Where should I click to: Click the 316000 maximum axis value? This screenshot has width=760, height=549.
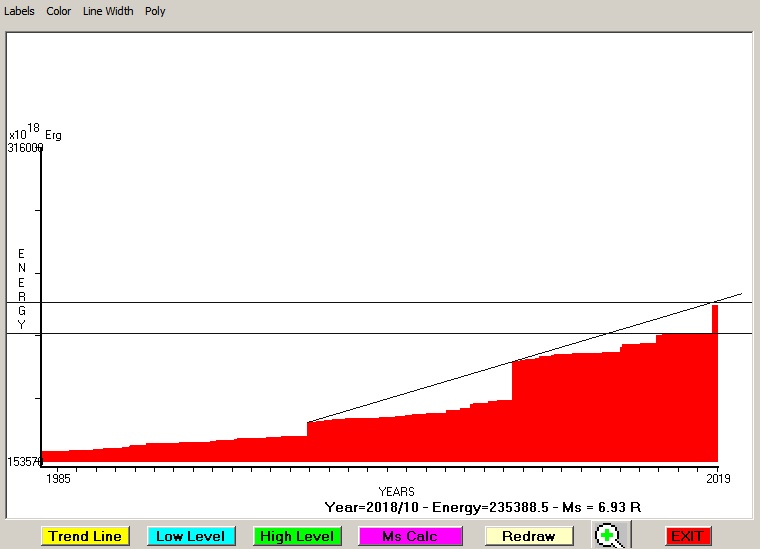tap(25, 148)
